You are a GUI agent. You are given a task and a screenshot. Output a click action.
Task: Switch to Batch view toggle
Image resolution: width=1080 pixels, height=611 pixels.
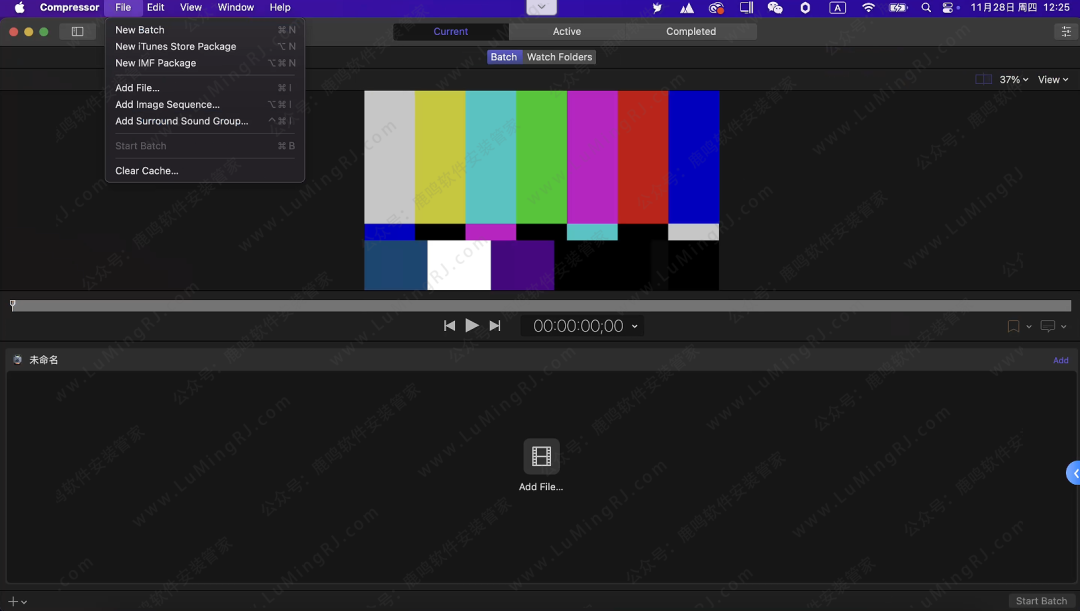click(504, 57)
